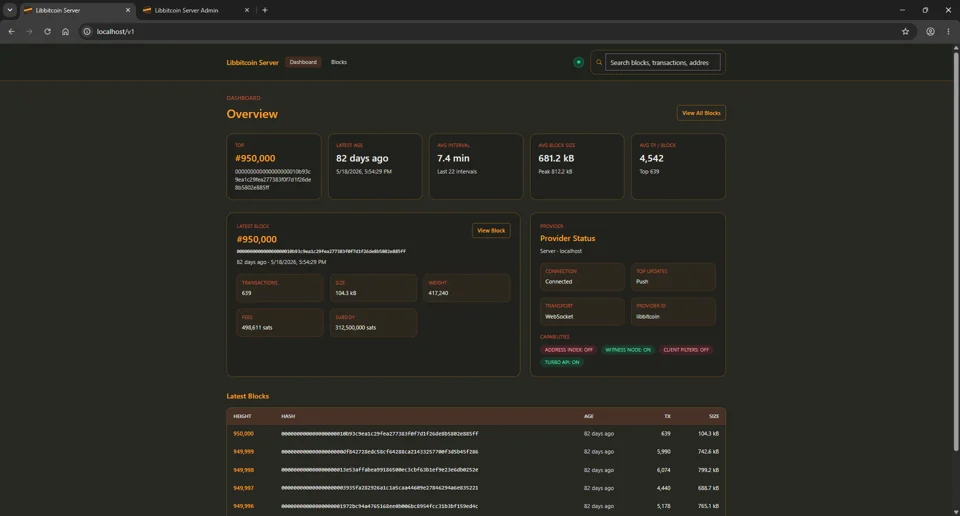Click the AGE column header

point(588,416)
